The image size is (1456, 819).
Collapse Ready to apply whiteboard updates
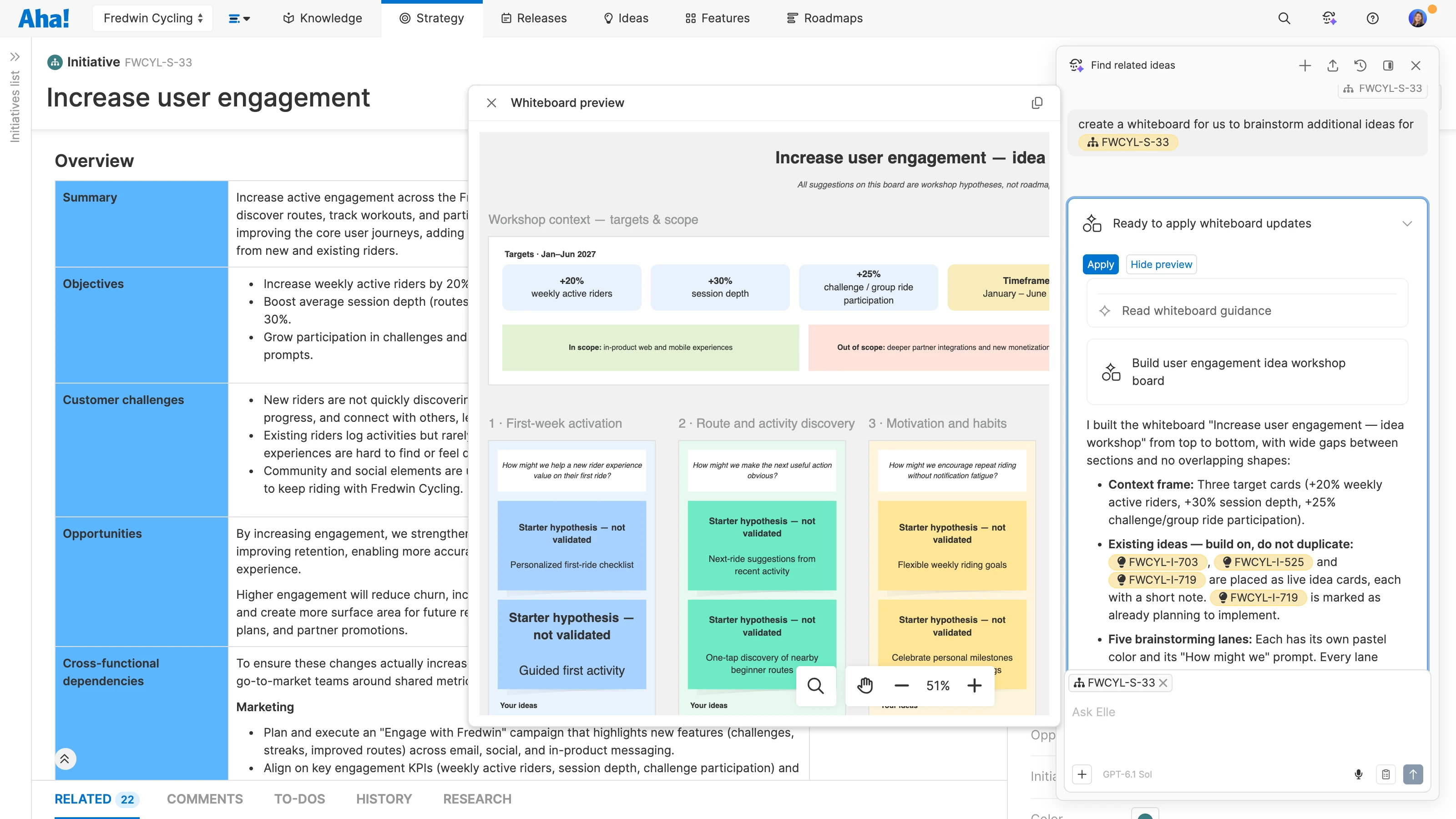click(x=1407, y=223)
